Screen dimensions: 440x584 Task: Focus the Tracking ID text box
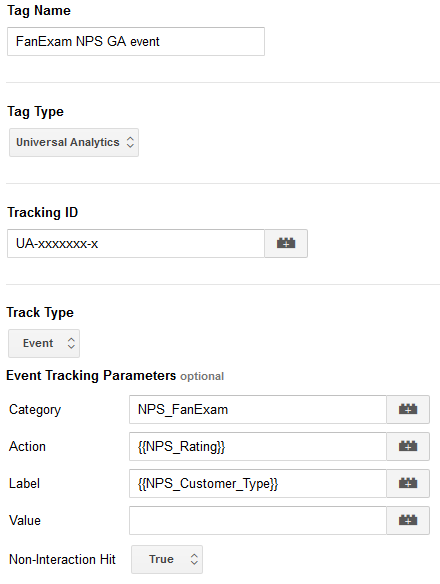point(136,244)
